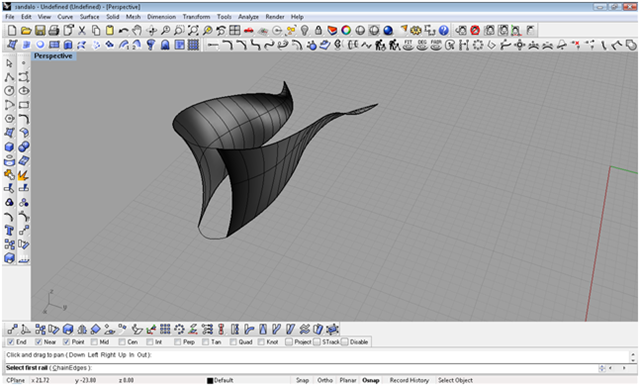Screen dimensions: 640x386
Task: Enable the Tan osnap checkbox
Action: tap(205, 342)
